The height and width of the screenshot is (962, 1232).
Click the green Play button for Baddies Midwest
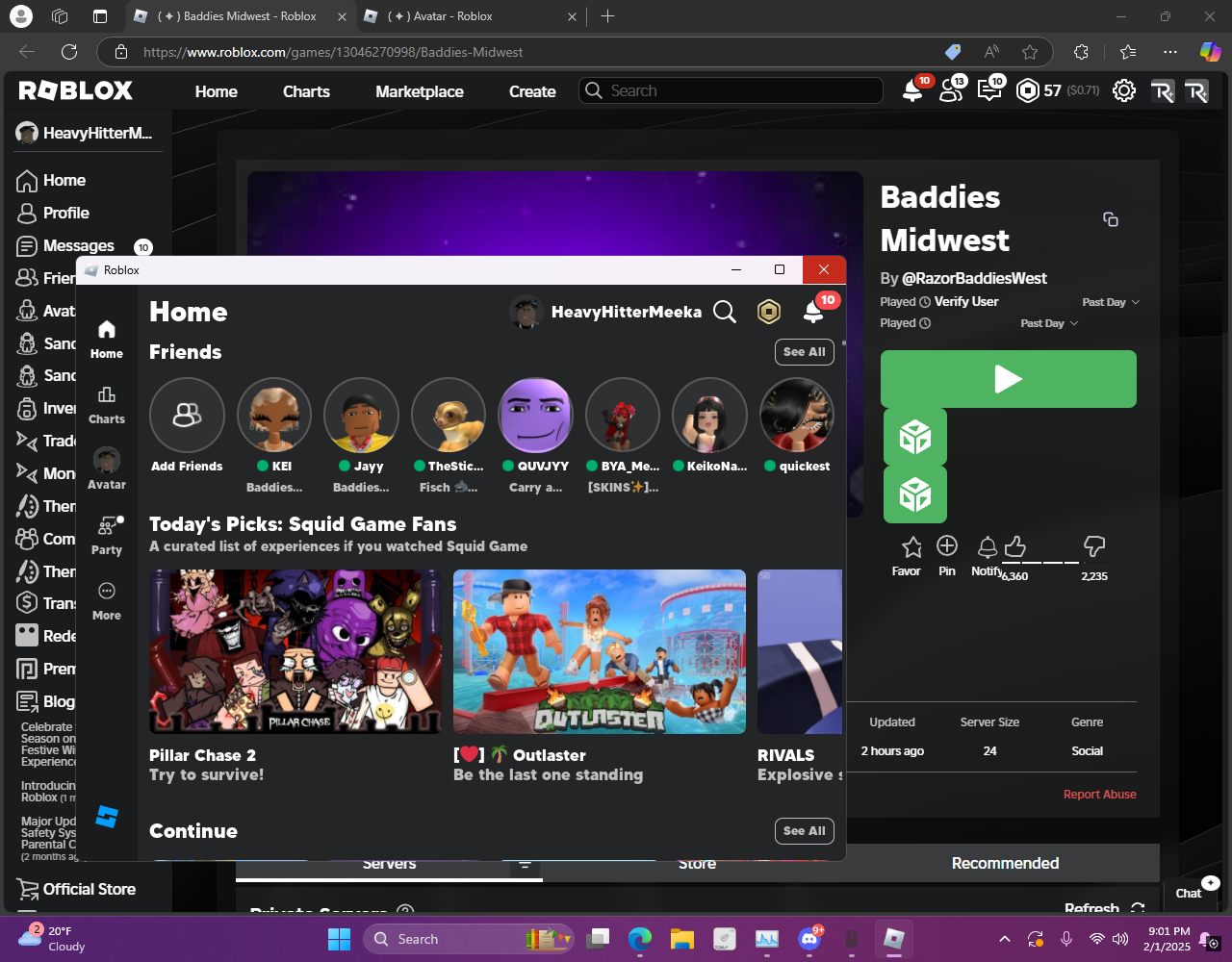(1009, 379)
